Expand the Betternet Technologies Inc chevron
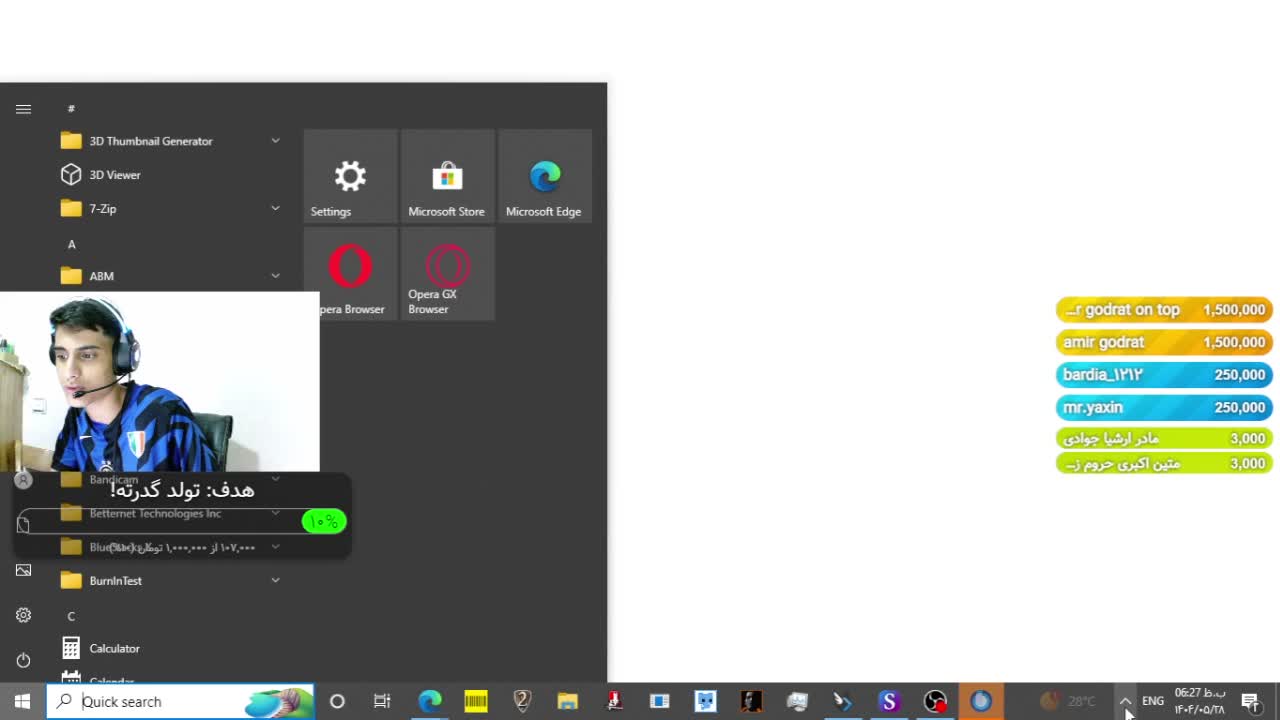This screenshot has width=1280, height=720. [275, 513]
